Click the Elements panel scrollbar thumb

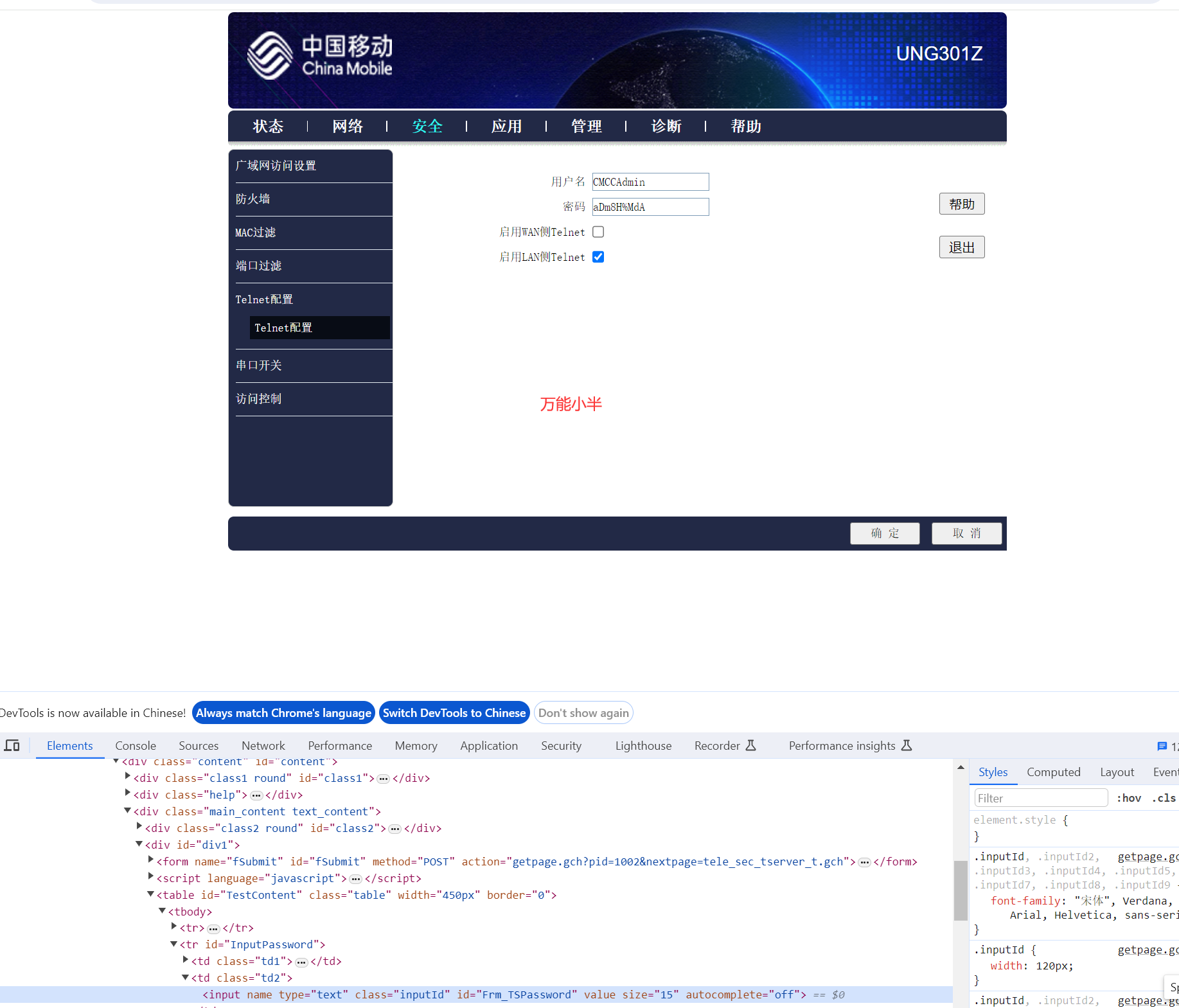(961, 890)
